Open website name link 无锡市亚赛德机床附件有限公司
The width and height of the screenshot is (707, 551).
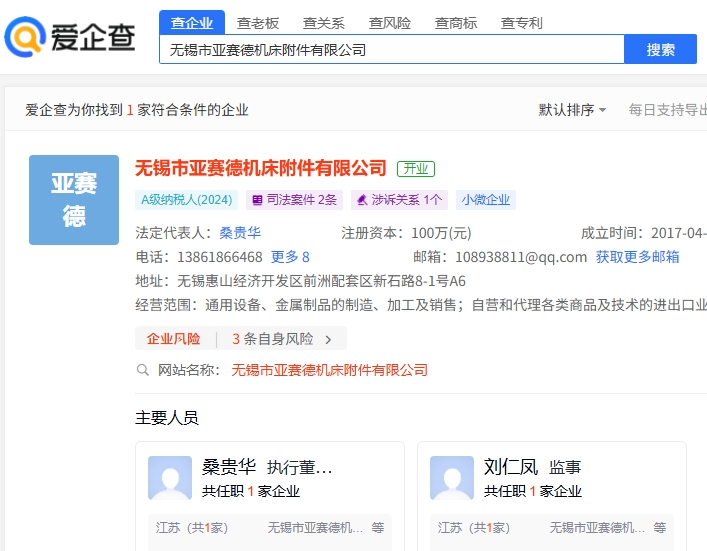[x=330, y=370]
